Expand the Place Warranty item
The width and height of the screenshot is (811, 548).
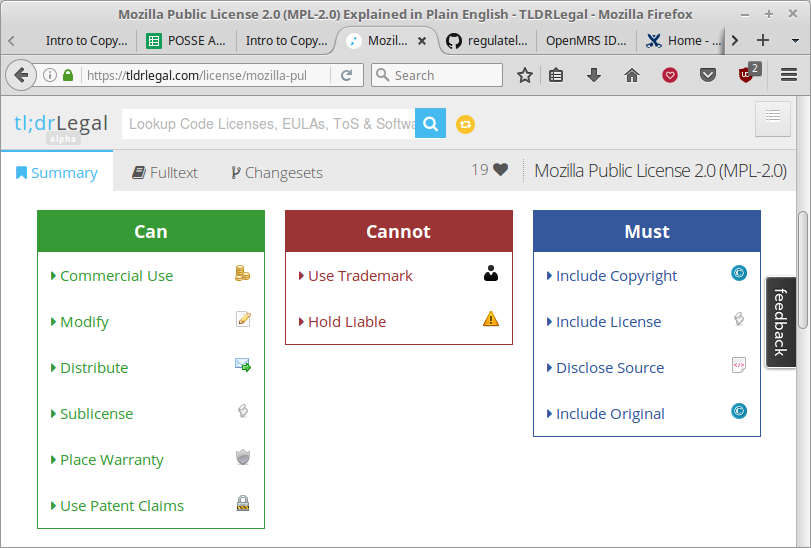tap(107, 460)
